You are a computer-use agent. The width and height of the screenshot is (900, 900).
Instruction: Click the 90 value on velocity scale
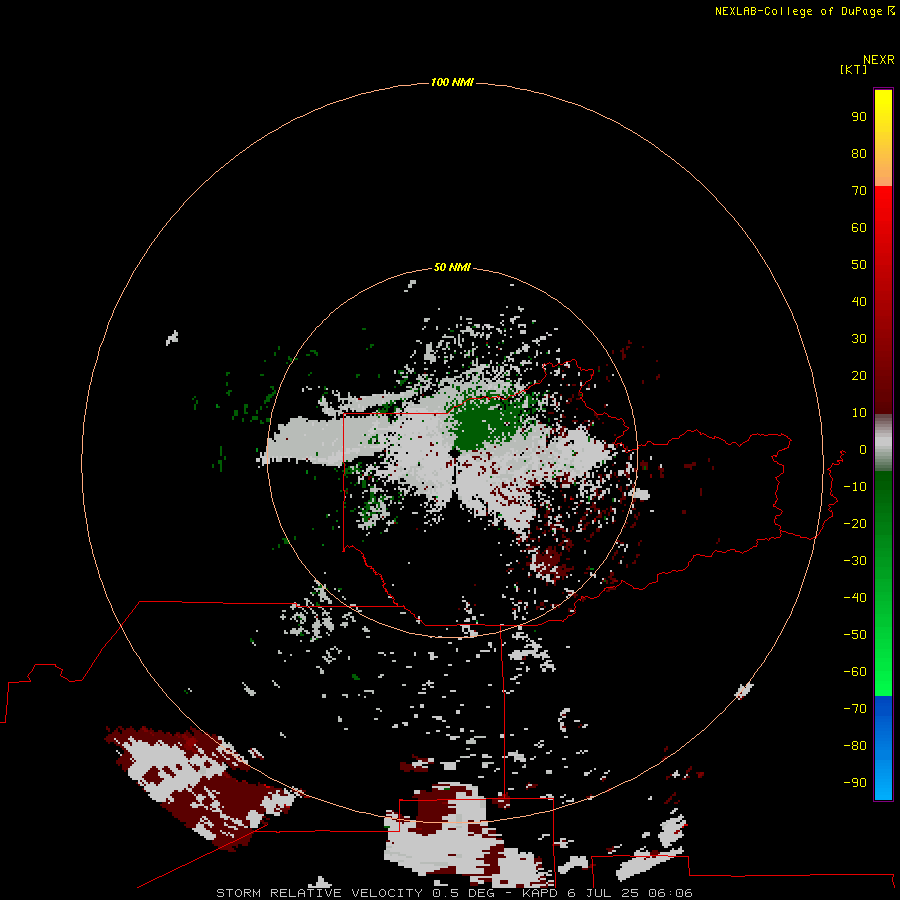[859, 117]
